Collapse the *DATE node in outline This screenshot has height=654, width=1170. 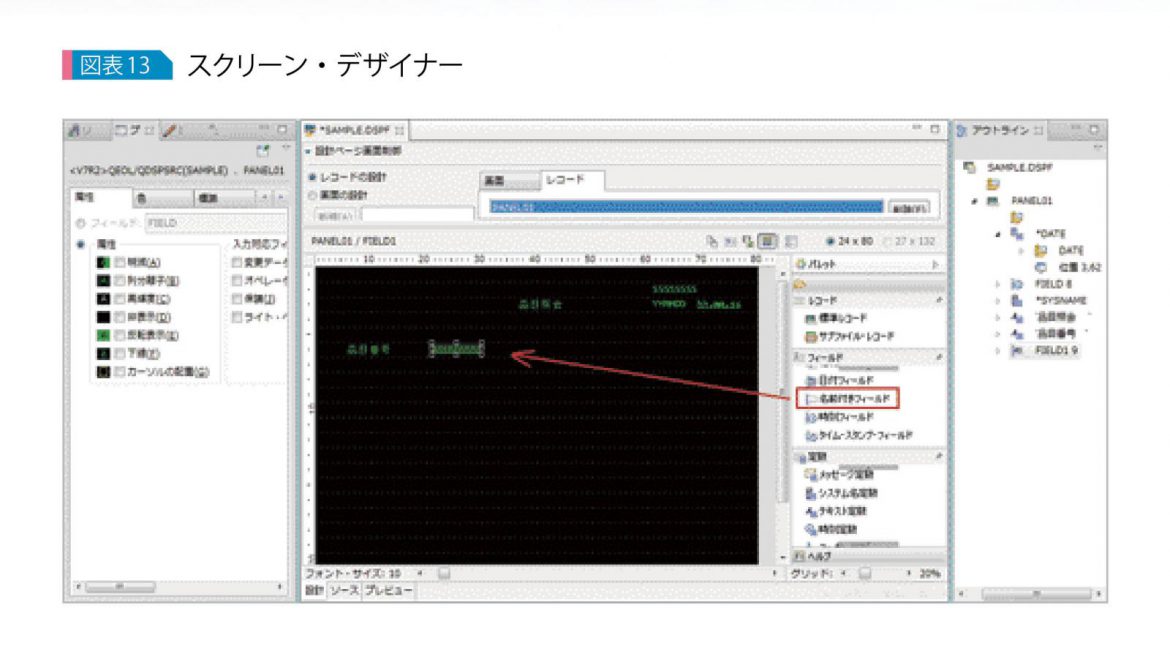pos(998,234)
